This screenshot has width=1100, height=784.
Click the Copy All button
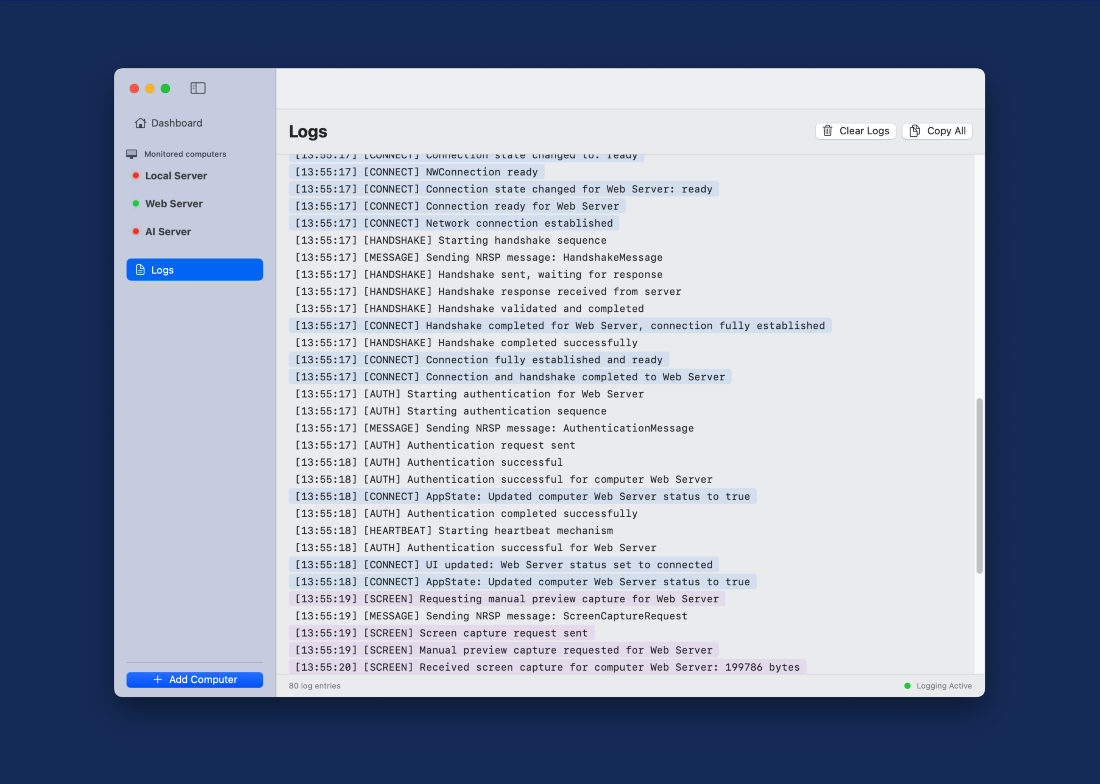click(937, 131)
